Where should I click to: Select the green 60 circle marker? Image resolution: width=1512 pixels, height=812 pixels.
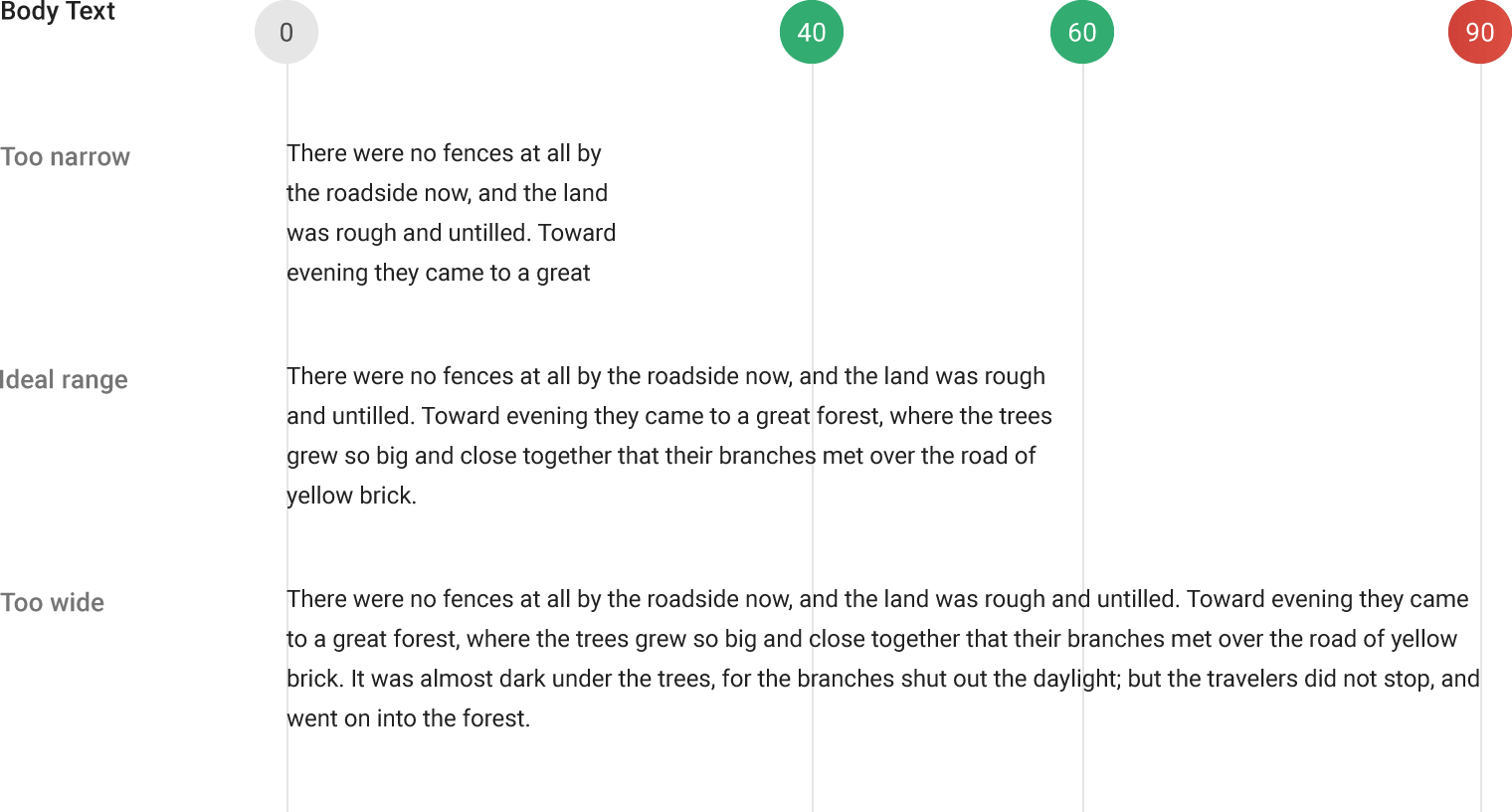point(1082,32)
